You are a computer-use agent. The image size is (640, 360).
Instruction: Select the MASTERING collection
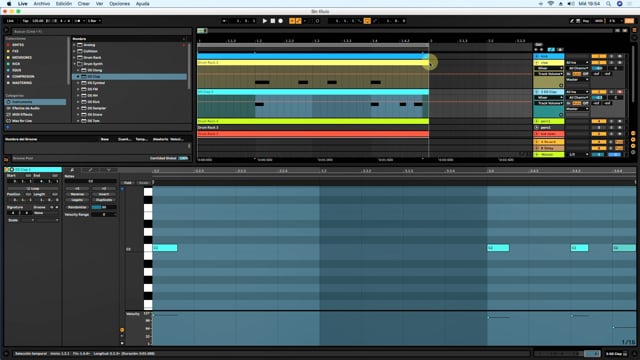[x=22, y=83]
